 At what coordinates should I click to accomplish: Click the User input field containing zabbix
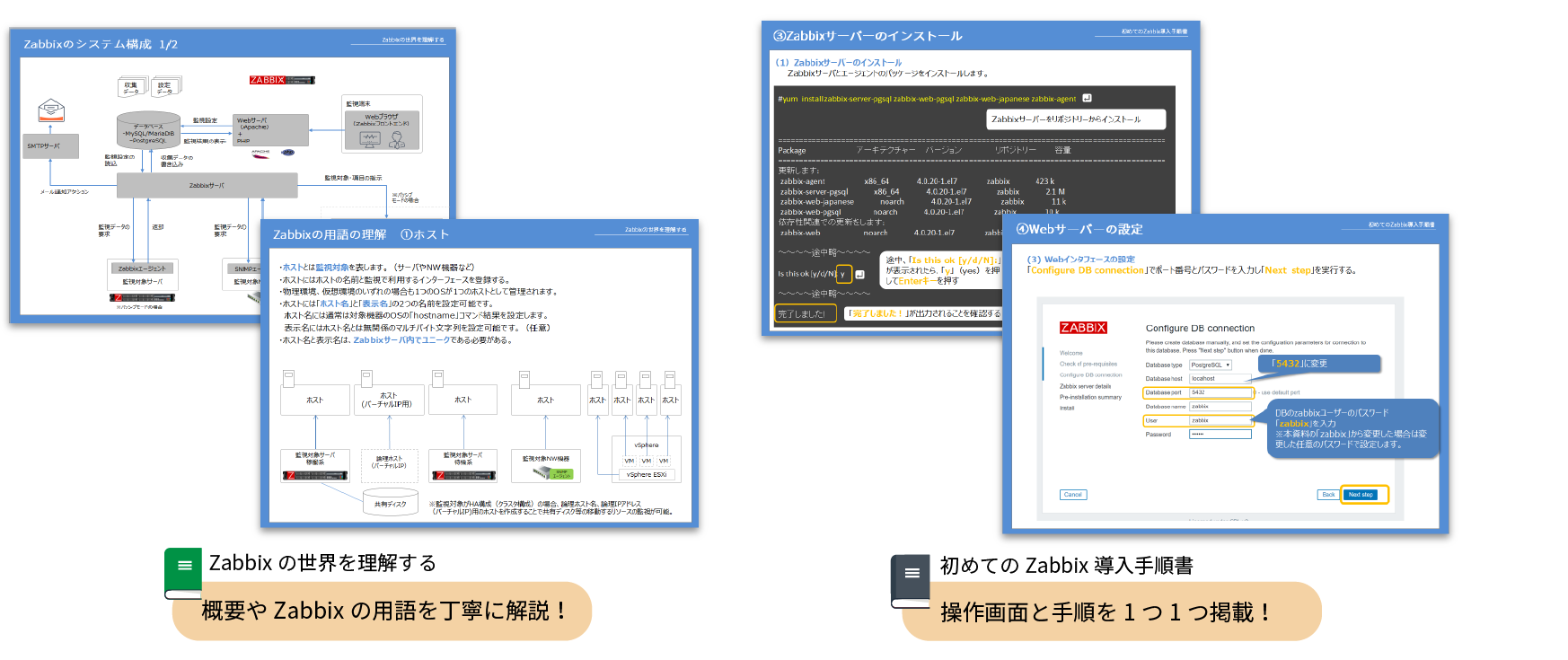(x=1220, y=420)
